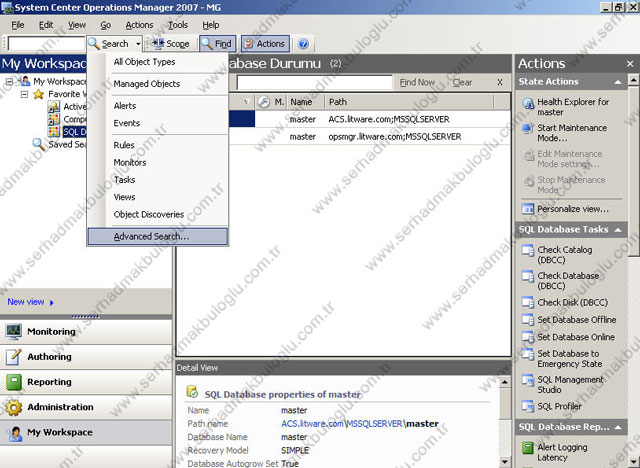The image size is (640, 468).
Task: Collapse the My Workspace tree root
Action: 9,81
